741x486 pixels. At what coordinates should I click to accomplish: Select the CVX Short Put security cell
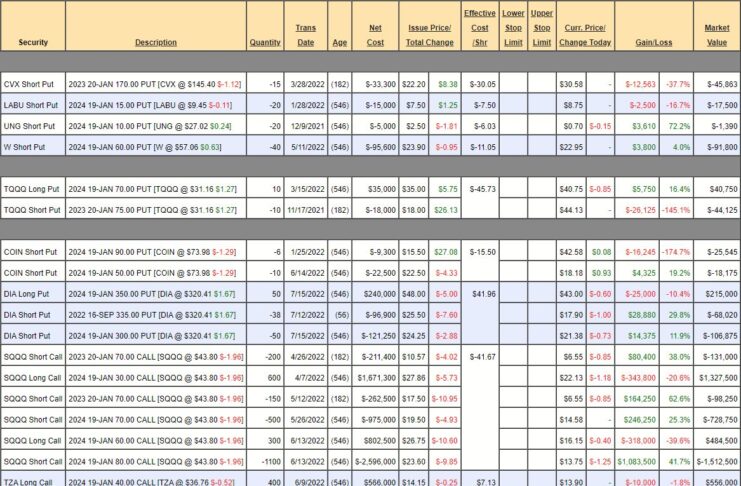(32, 84)
